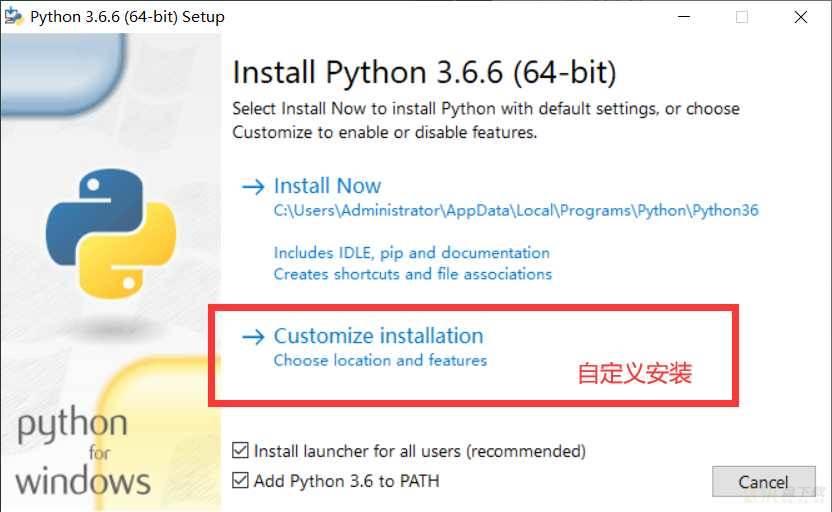Viewport: 832px width, 512px height.
Task: Click 'Install launcher for all users (recommended)' label text
Action: (420, 451)
